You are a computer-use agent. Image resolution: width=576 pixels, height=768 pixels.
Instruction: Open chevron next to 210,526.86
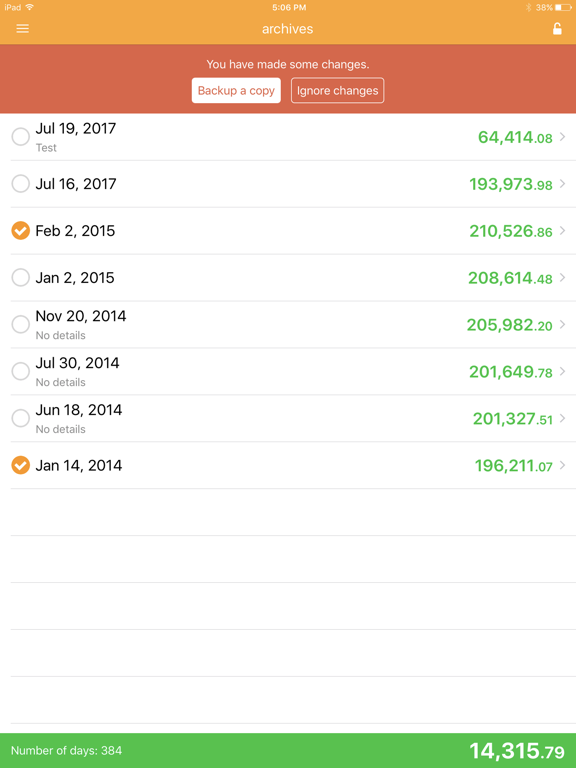[562, 231]
